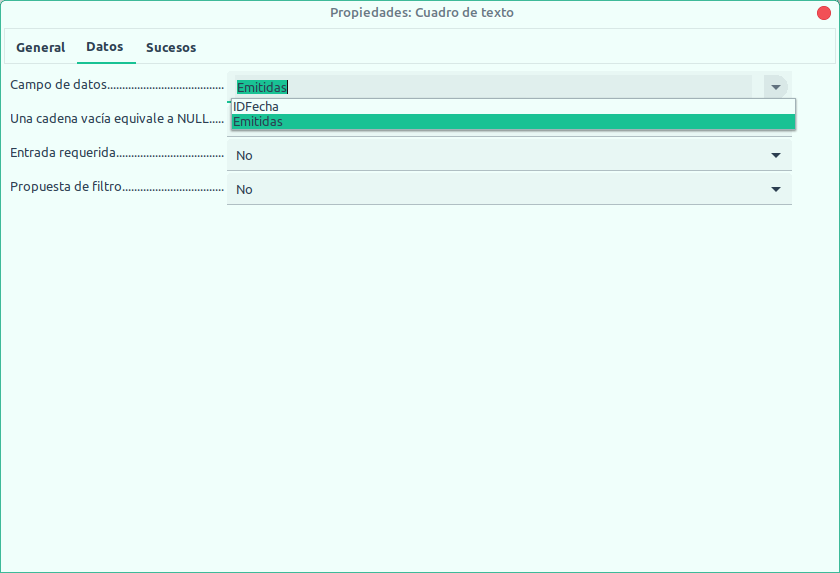This screenshot has height=573, width=840.
Task: Open the Sucesos tab
Action: (171, 47)
